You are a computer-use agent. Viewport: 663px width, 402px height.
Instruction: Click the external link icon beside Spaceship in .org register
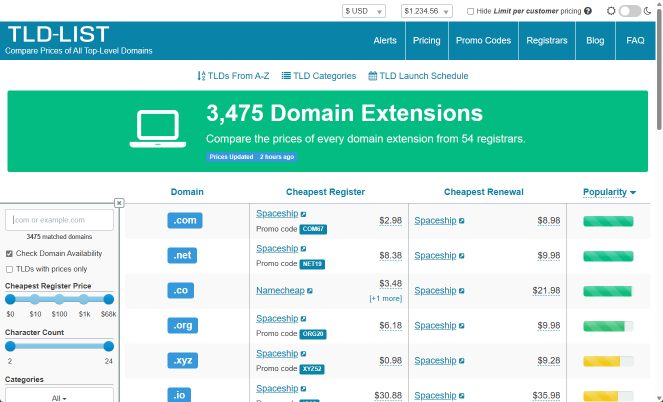click(x=303, y=319)
